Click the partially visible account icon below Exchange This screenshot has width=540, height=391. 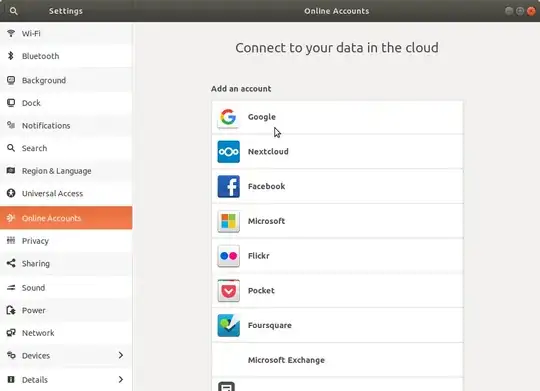click(227, 386)
